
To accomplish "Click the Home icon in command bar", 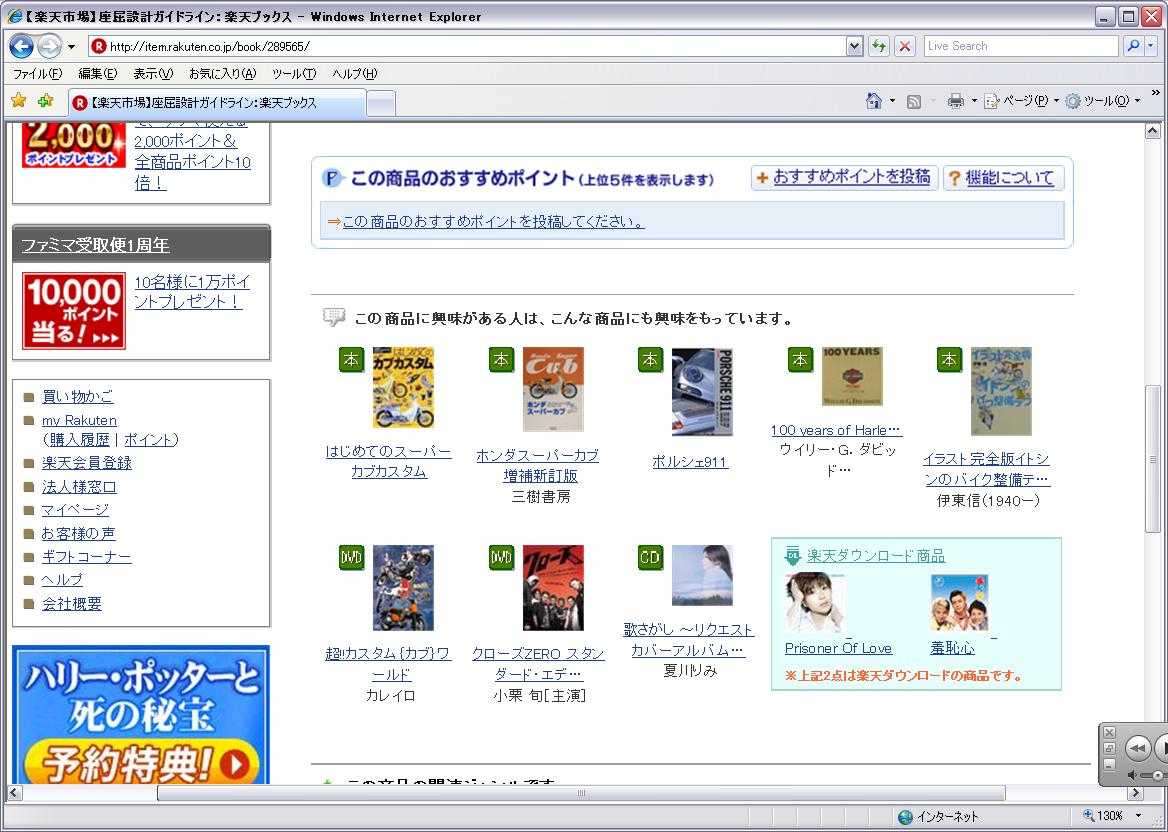I will 874,101.
